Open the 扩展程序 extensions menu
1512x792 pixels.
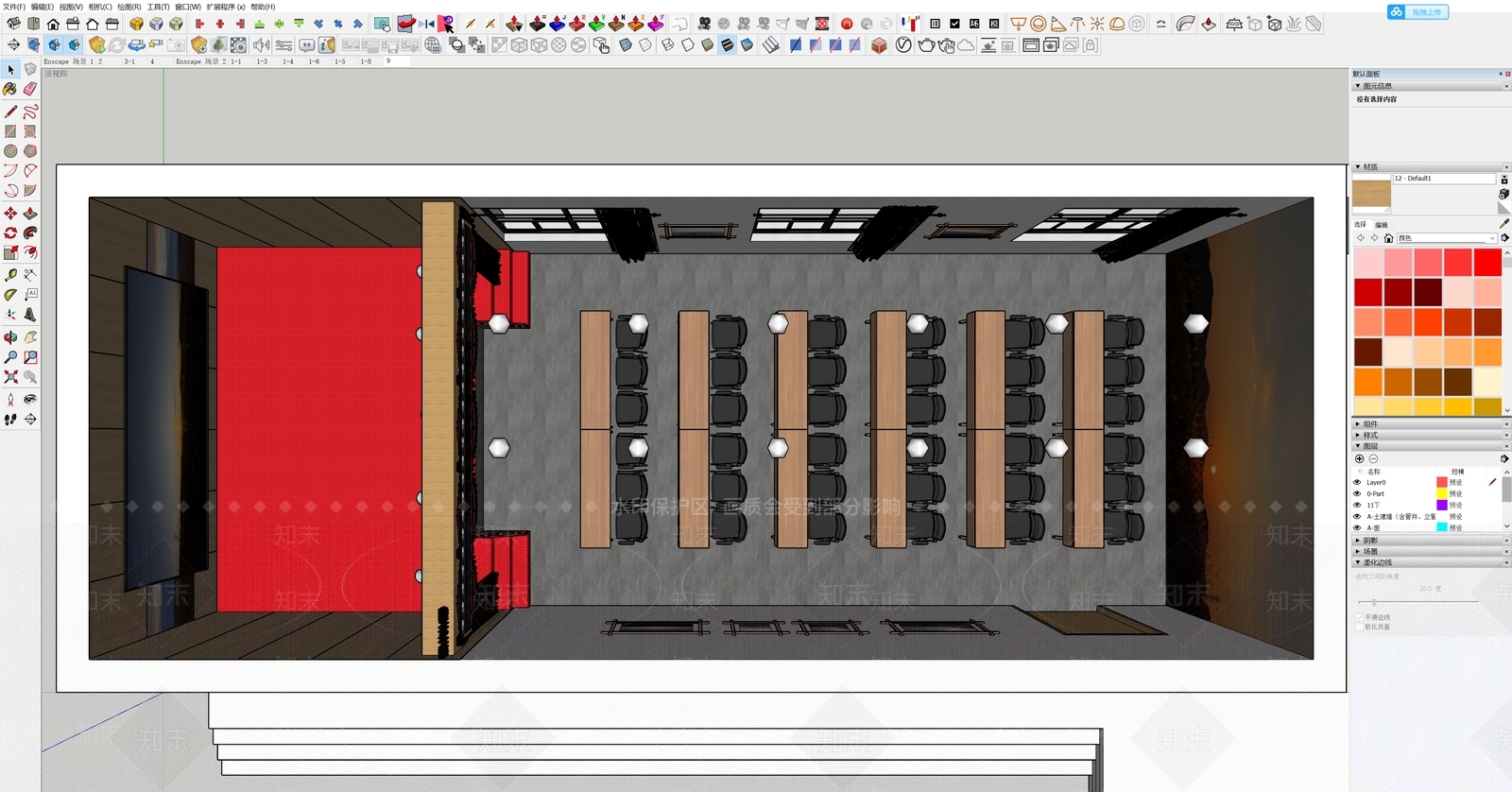coord(226,7)
